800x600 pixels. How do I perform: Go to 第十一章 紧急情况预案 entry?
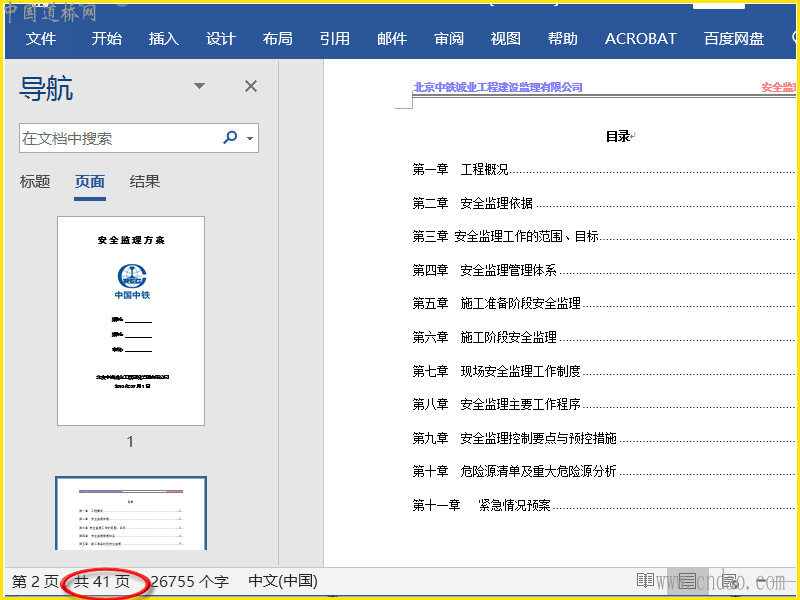coord(481,506)
